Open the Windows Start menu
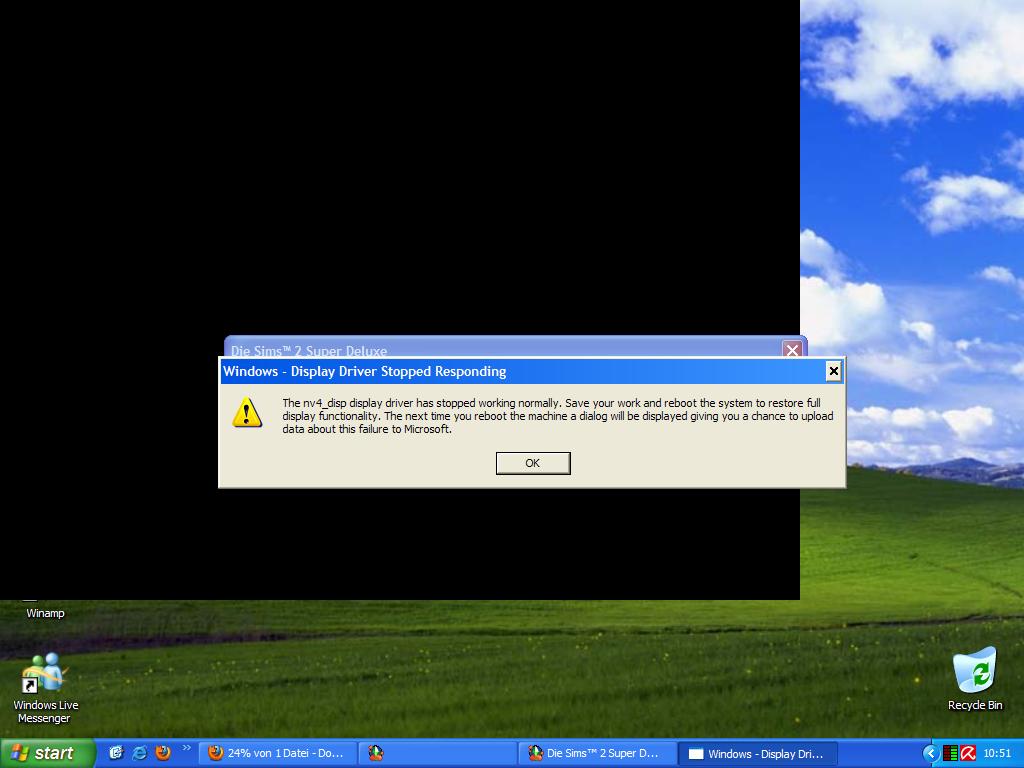 [x=48, y=753]
